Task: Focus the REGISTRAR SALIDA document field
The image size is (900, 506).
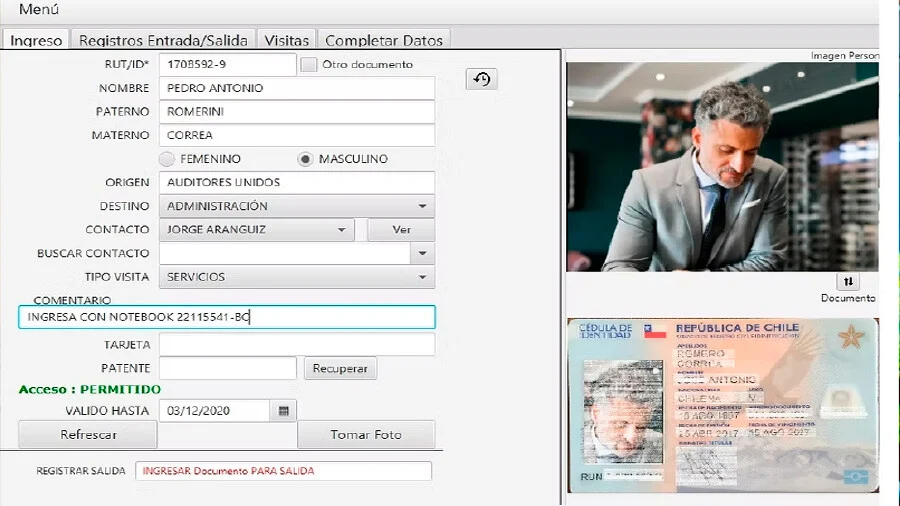Action: coord(284,471)
